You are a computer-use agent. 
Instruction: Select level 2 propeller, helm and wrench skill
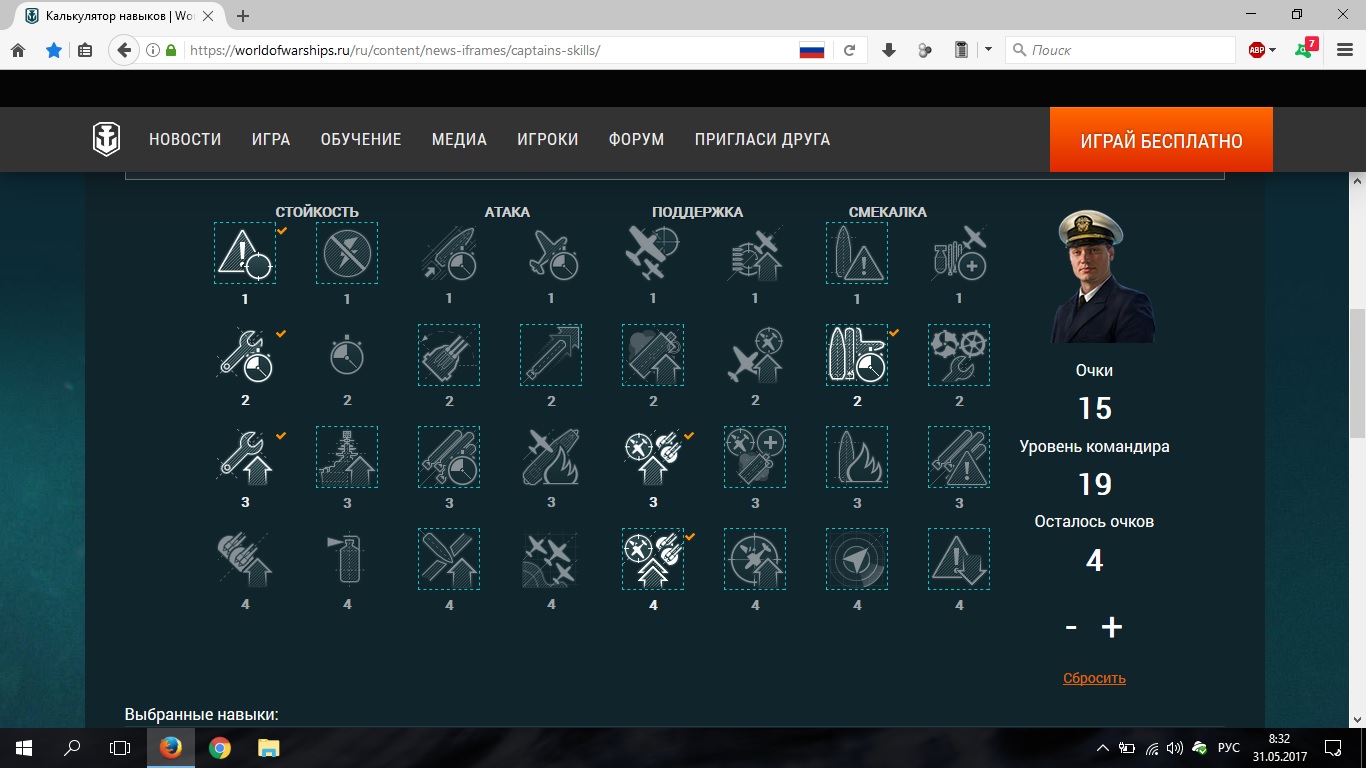pyautogui.click(x=959, y=355)
